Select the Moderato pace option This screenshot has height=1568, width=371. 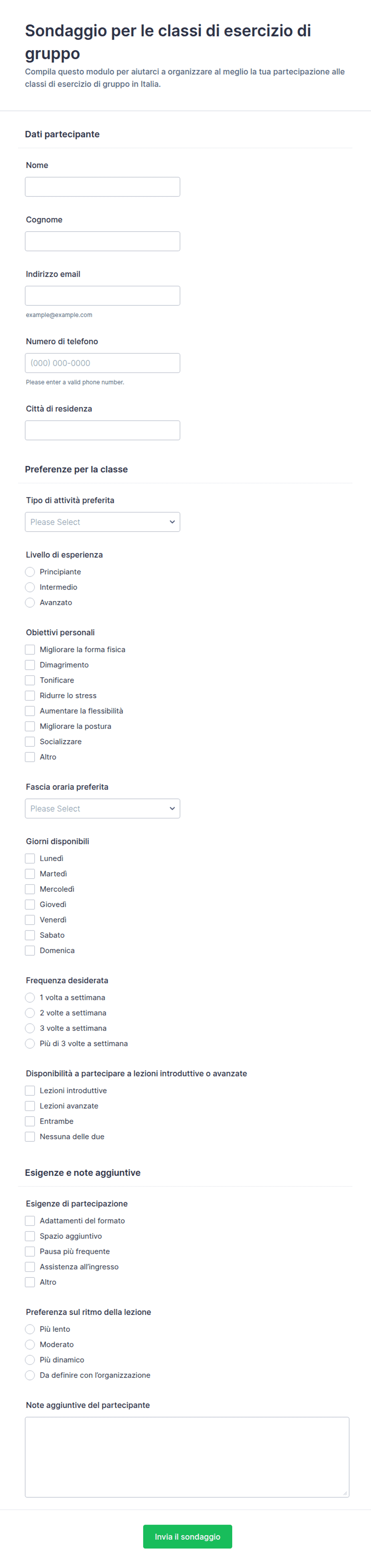(30, 1344)
